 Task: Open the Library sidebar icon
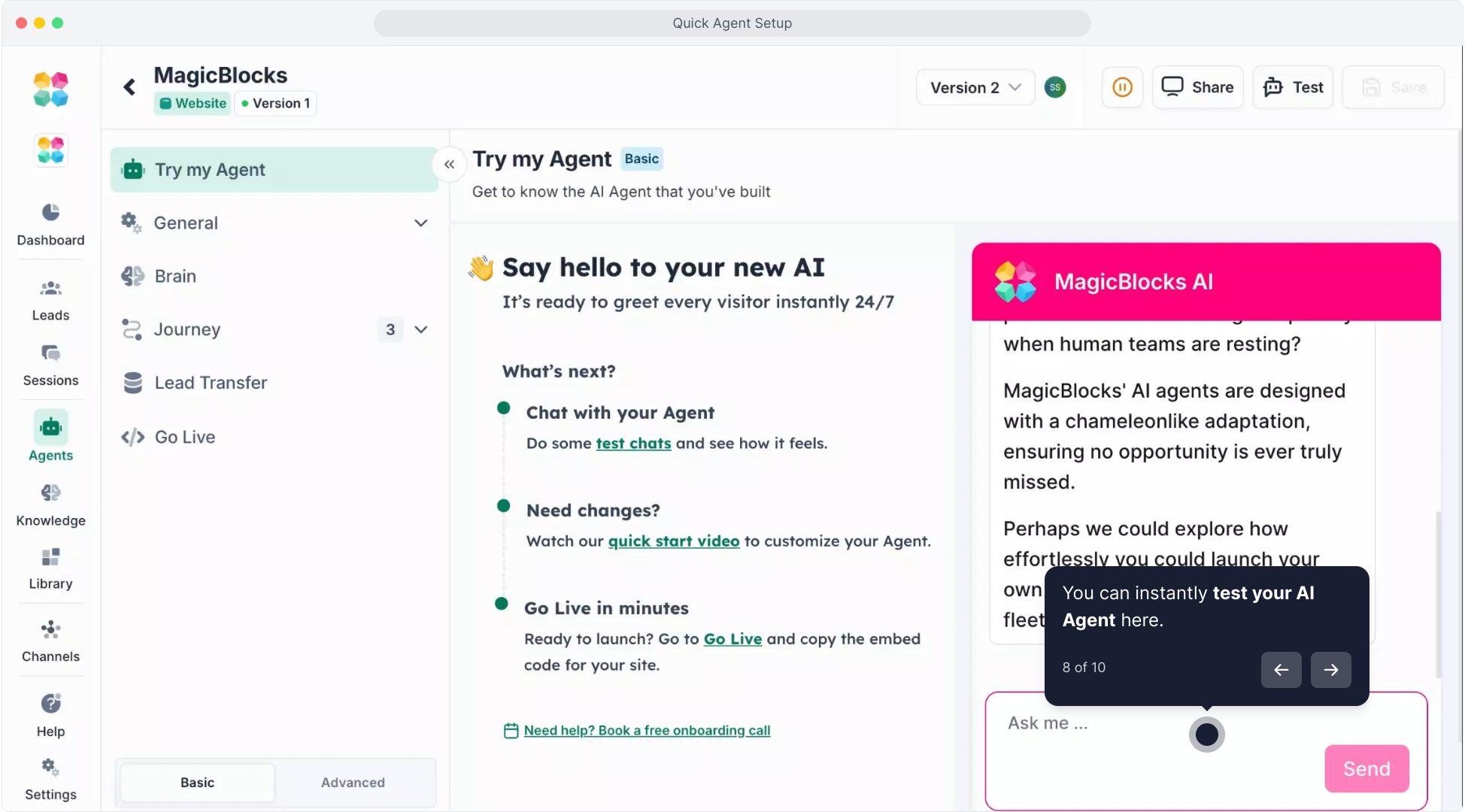point(50,557)
